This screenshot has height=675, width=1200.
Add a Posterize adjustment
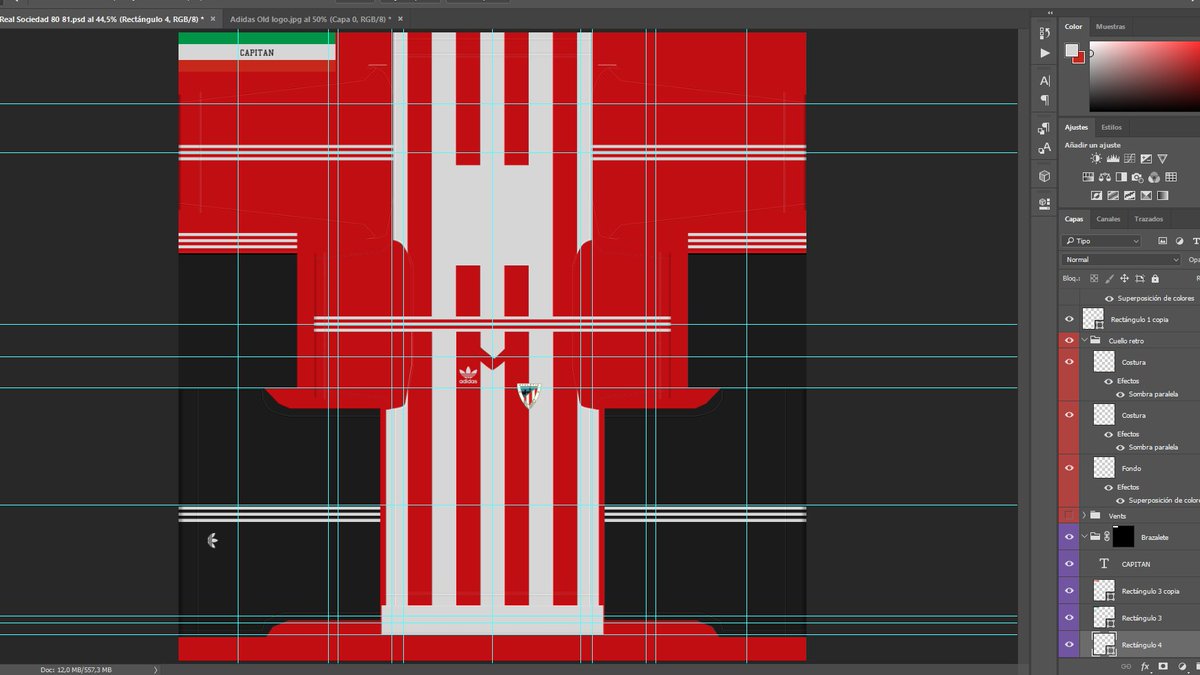pos(1113,195)
